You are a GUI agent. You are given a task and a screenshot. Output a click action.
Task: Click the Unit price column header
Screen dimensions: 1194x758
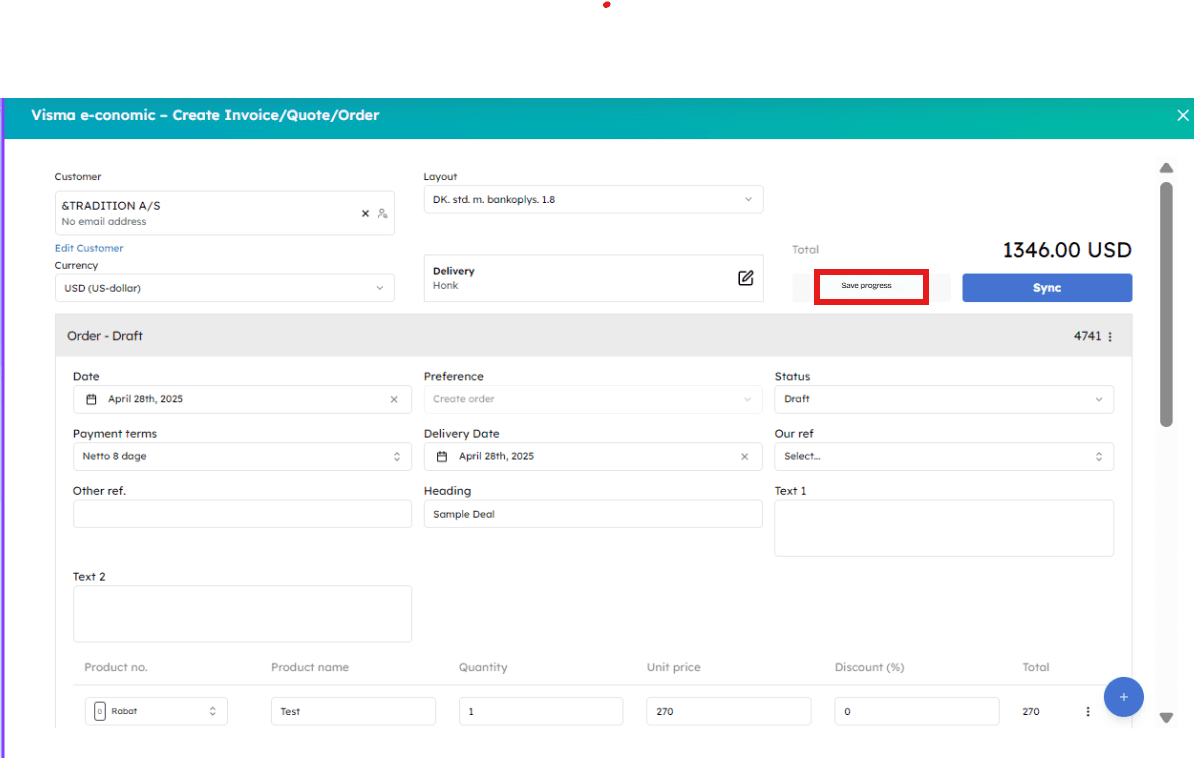(674, 667)
